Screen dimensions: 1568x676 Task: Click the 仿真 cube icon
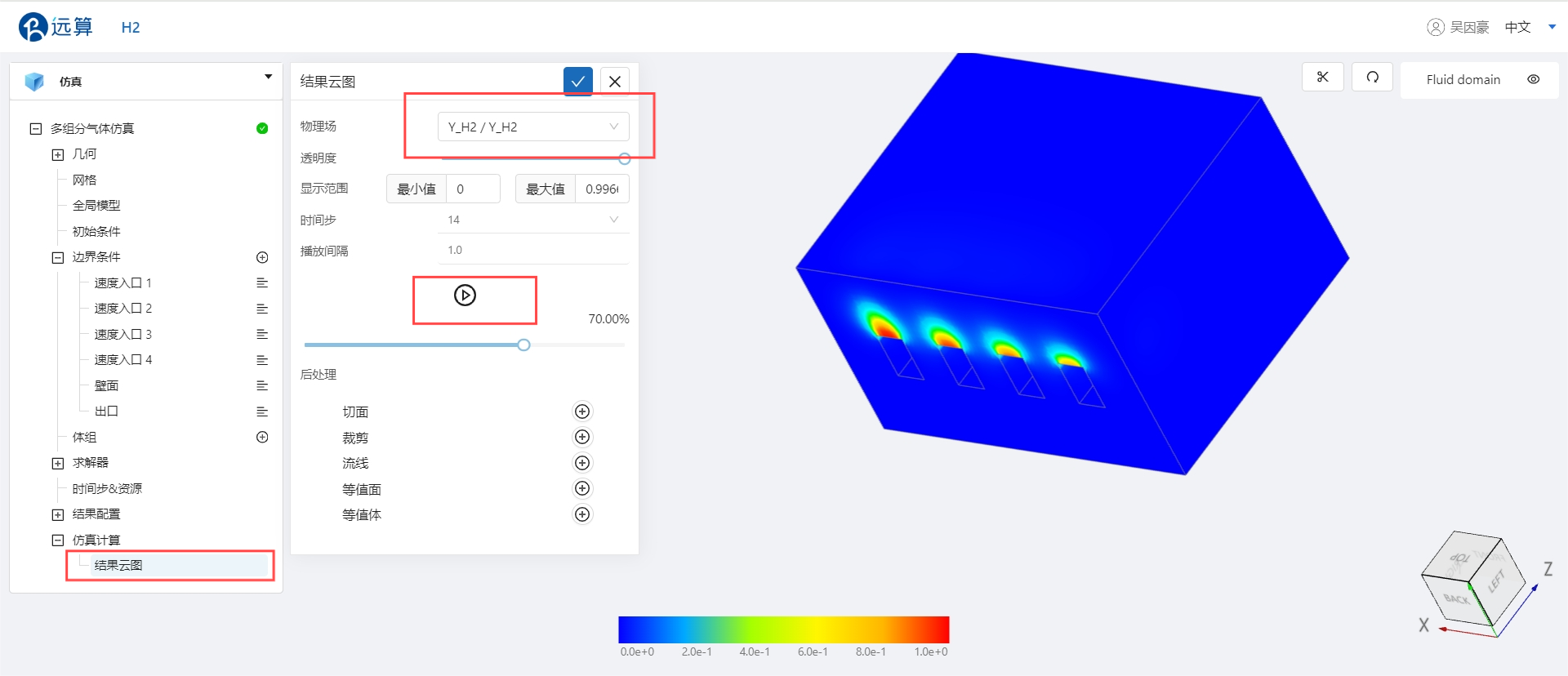click(x=34, y=82)
